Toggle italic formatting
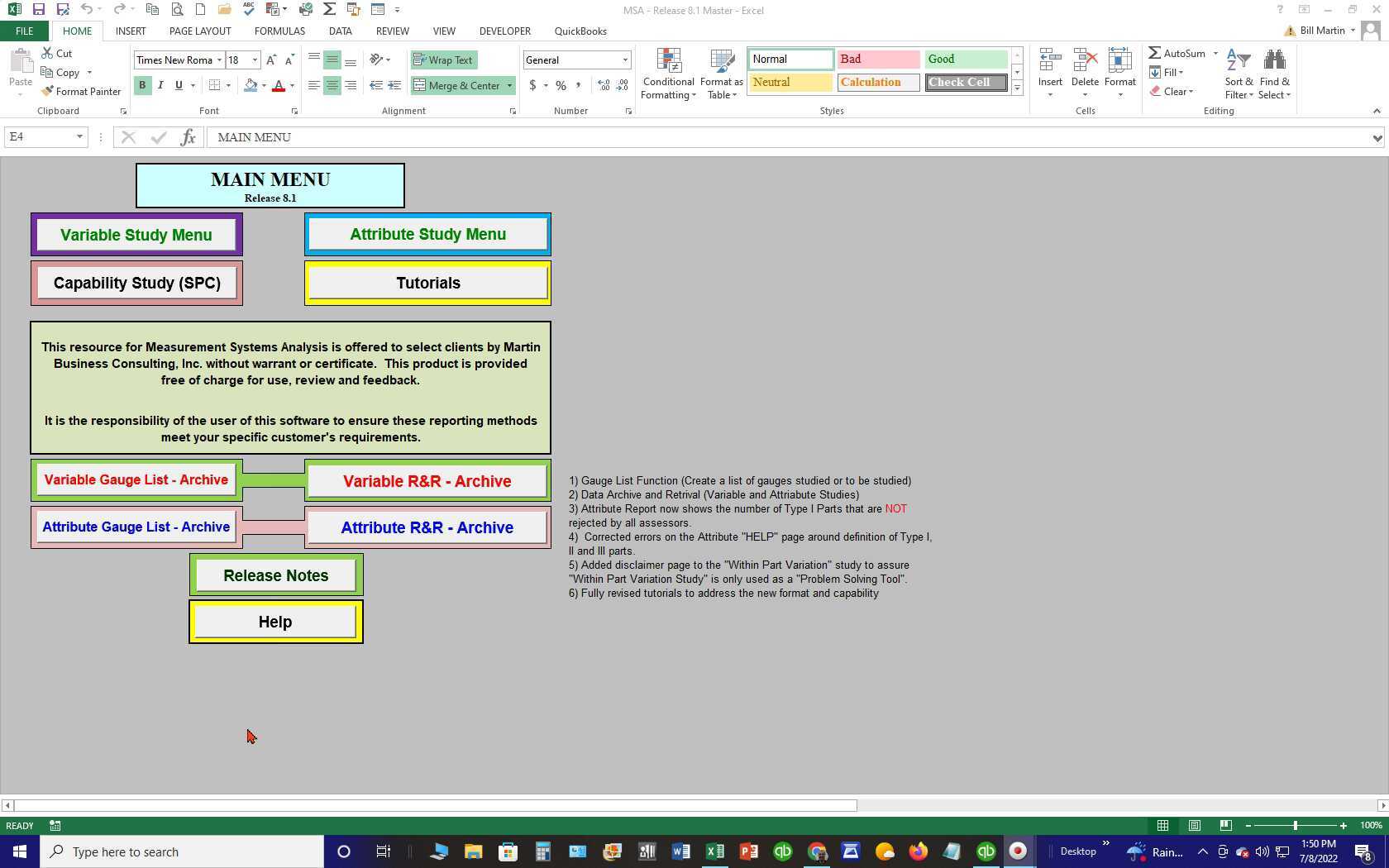 point(160,85)
